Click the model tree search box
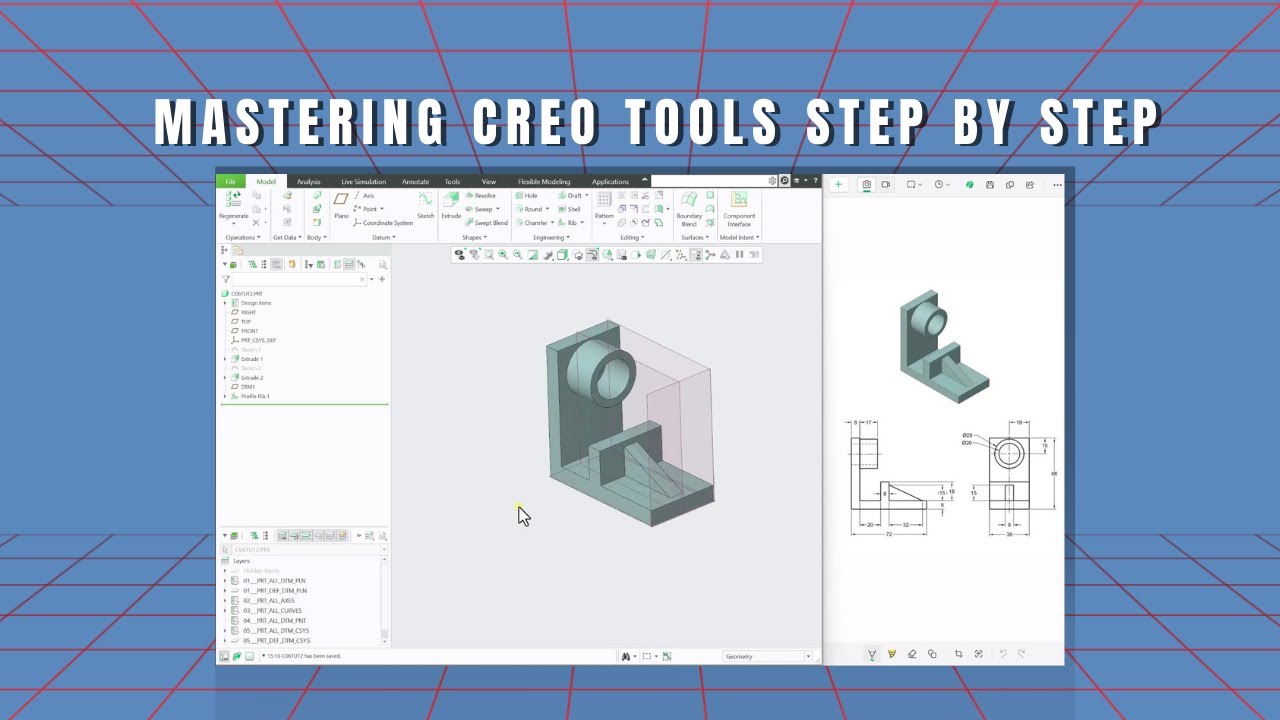The height and width of the screenshot is (720, 1280). tap(298, 279)
